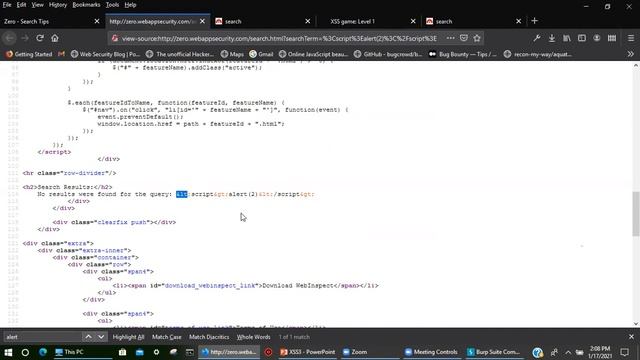The height and width of the screenshot is (360, 640).
Task: Close the find bar
Action: pos(631,337)
